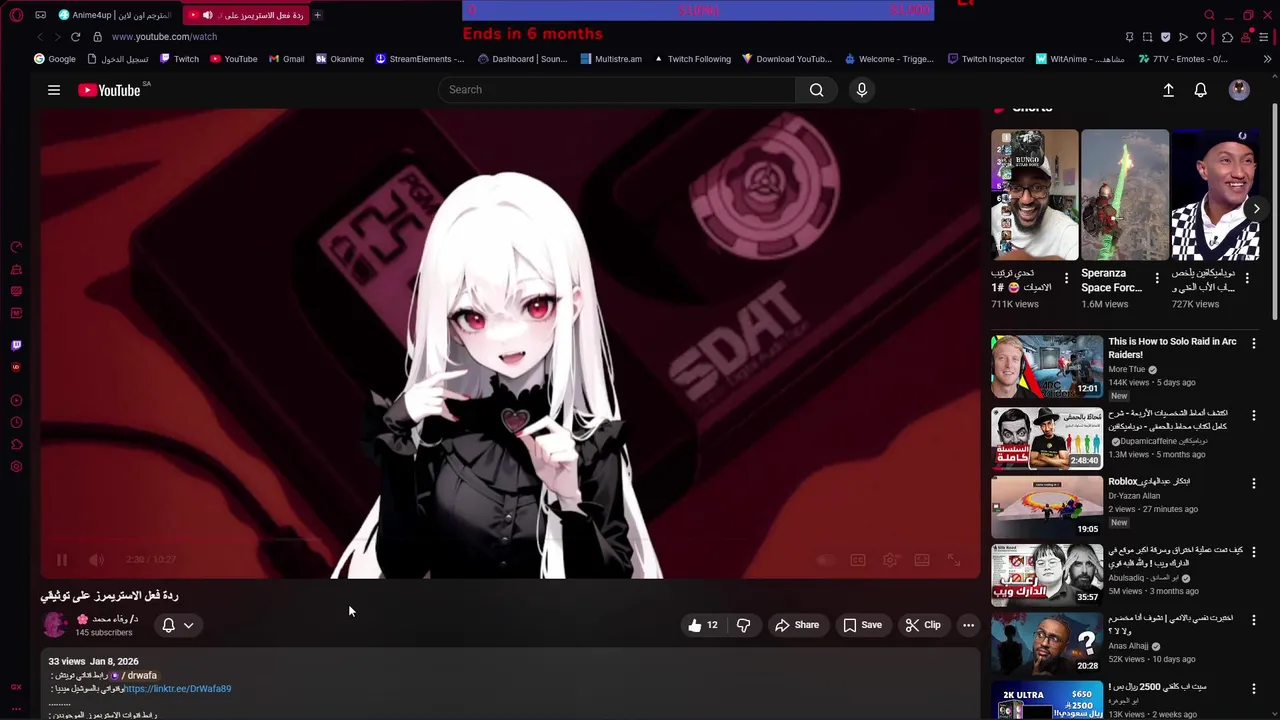This screenshot has width=1280, height=720.
Task: Open the Gmail bookmark
Action: [286, 59]
